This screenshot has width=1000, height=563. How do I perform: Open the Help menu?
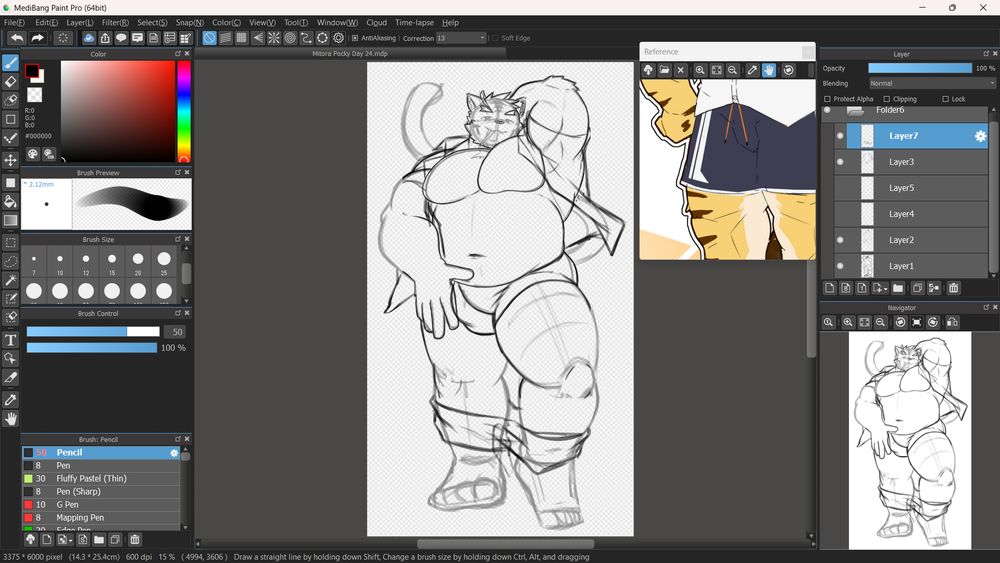point(450,22)
